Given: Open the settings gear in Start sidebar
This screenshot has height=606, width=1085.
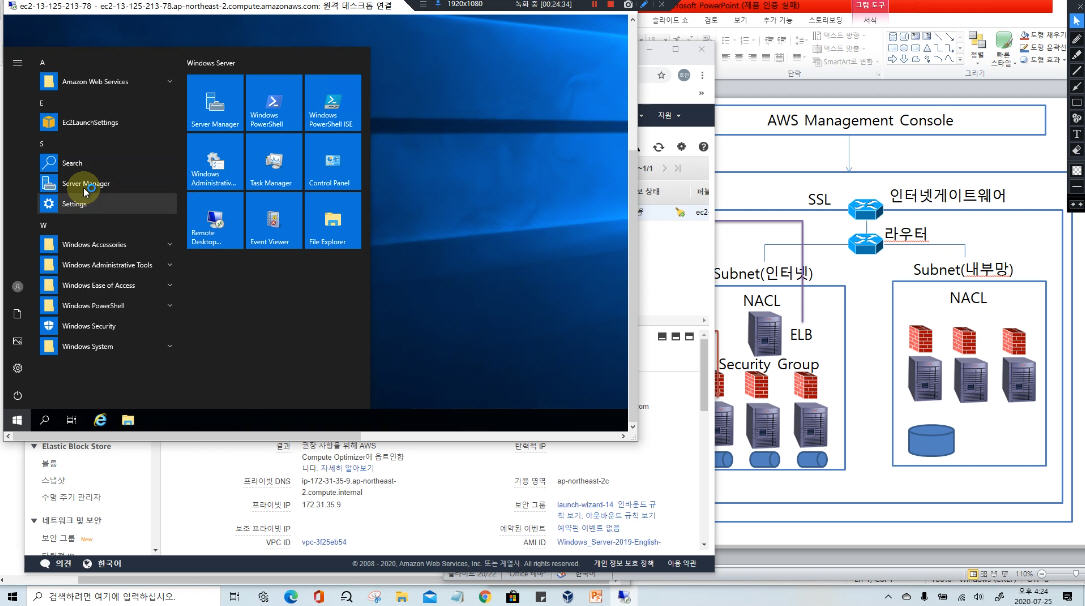Looking at the screenshot, I should tap(17, 368).
